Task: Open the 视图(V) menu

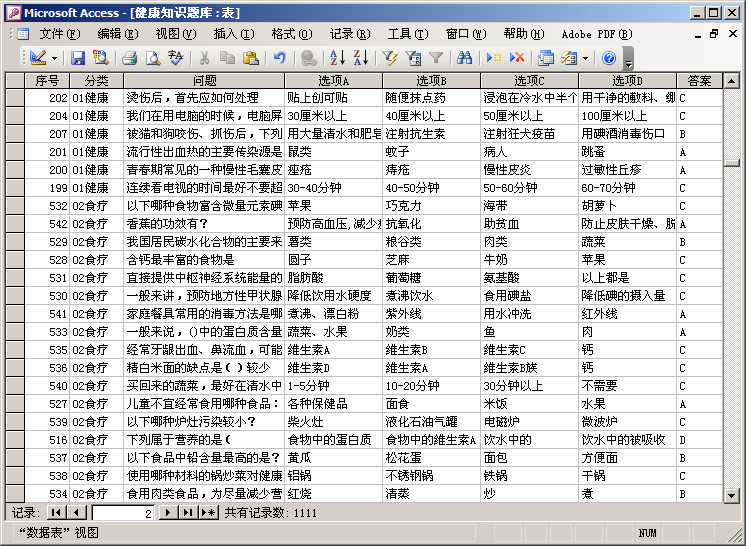Action: (176, 34)
